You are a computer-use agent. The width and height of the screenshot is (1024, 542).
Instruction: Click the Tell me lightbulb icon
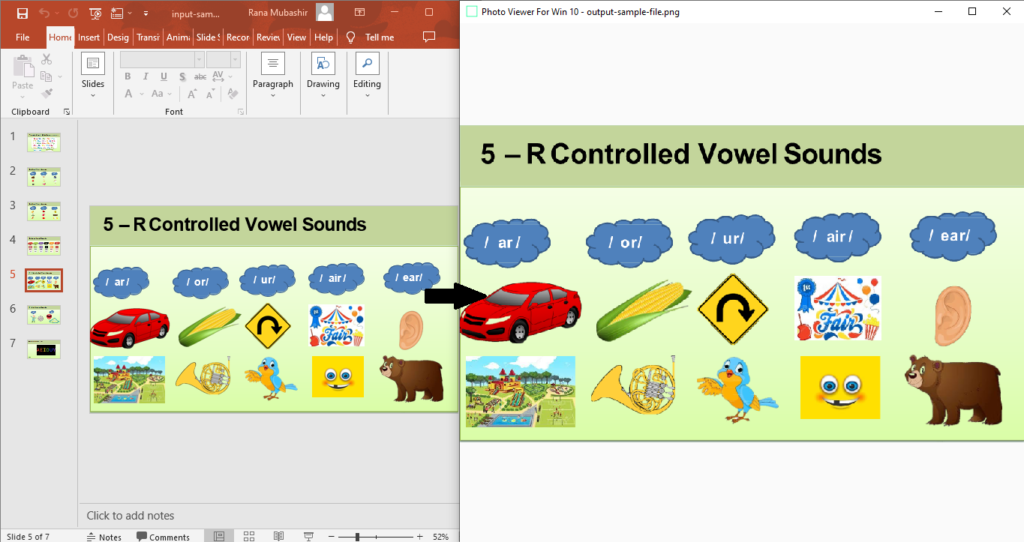point(351,37)
